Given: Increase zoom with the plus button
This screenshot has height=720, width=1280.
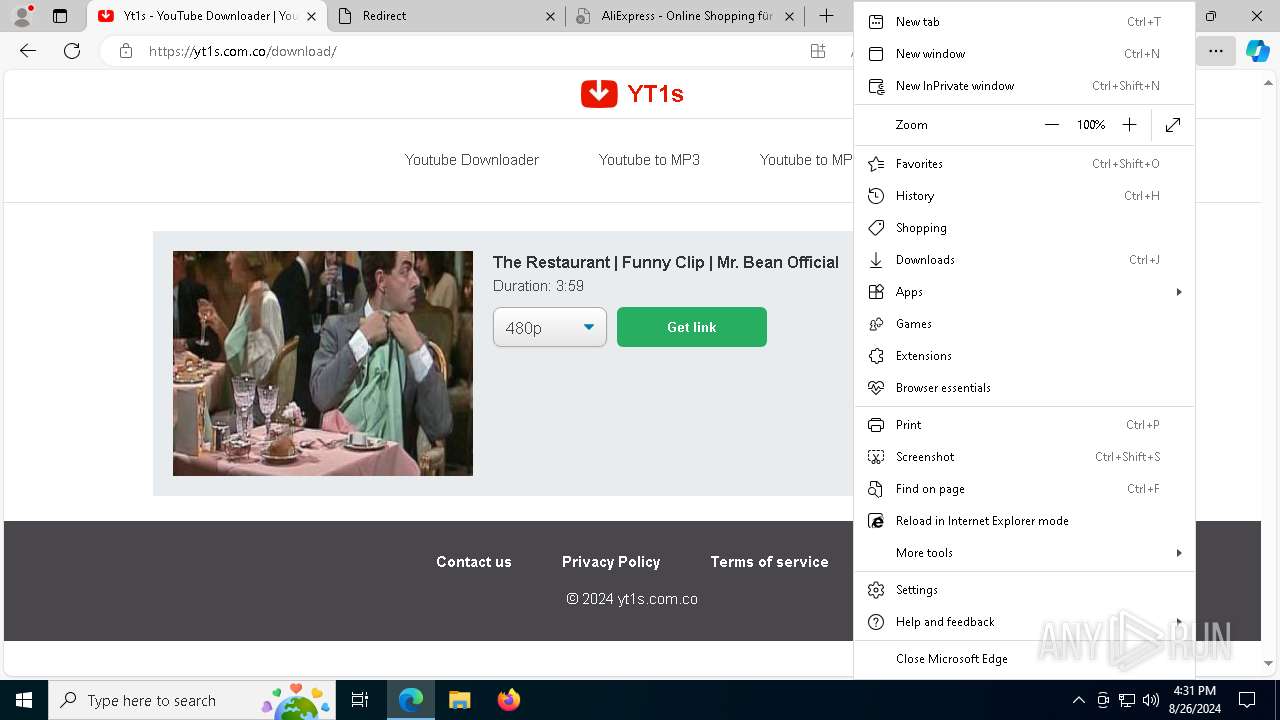Looking at the screenshot, I should click(x=1129, y=125).
